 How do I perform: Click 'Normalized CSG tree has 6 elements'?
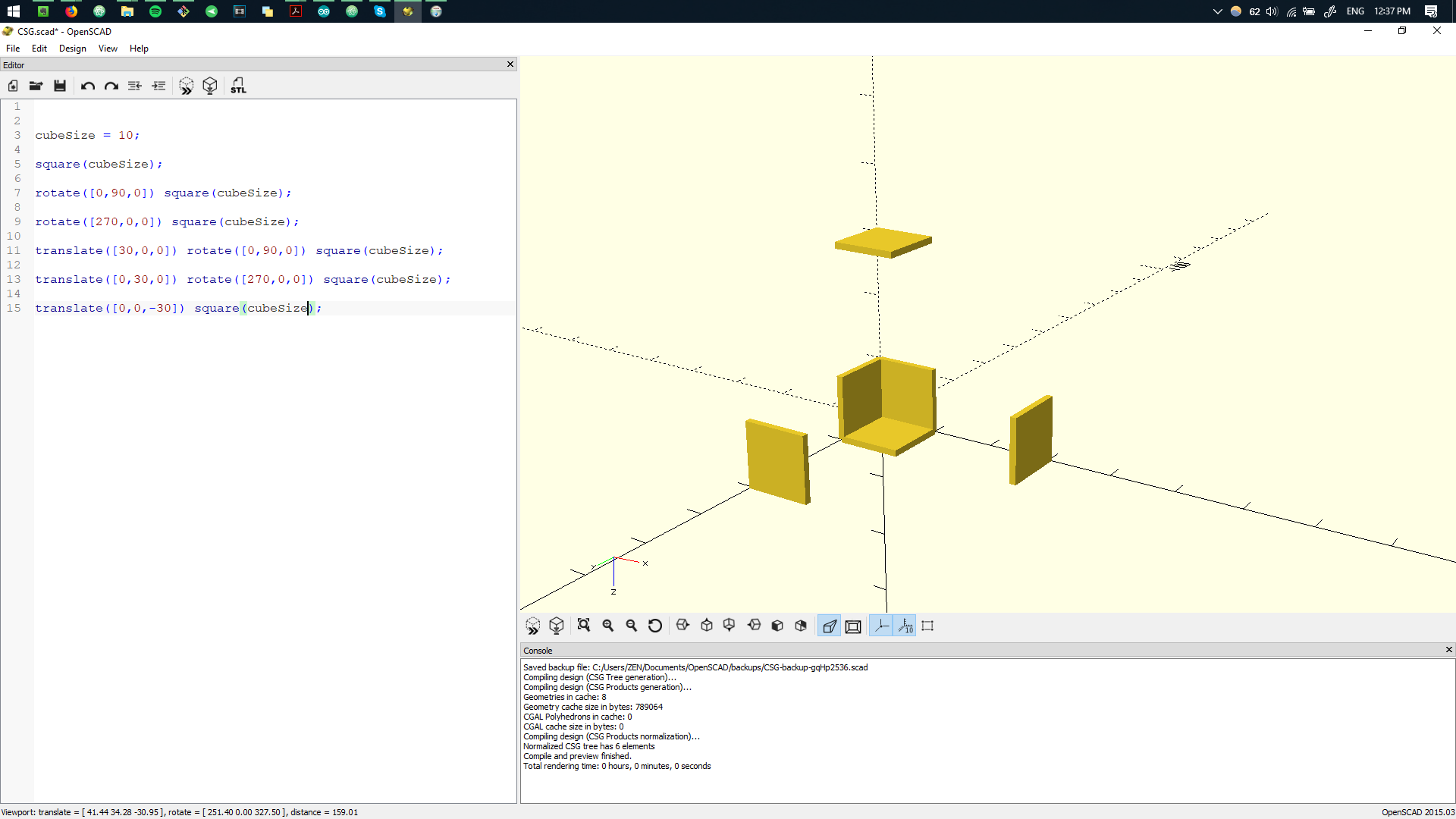pyautogui.click(x=588, y=746)
